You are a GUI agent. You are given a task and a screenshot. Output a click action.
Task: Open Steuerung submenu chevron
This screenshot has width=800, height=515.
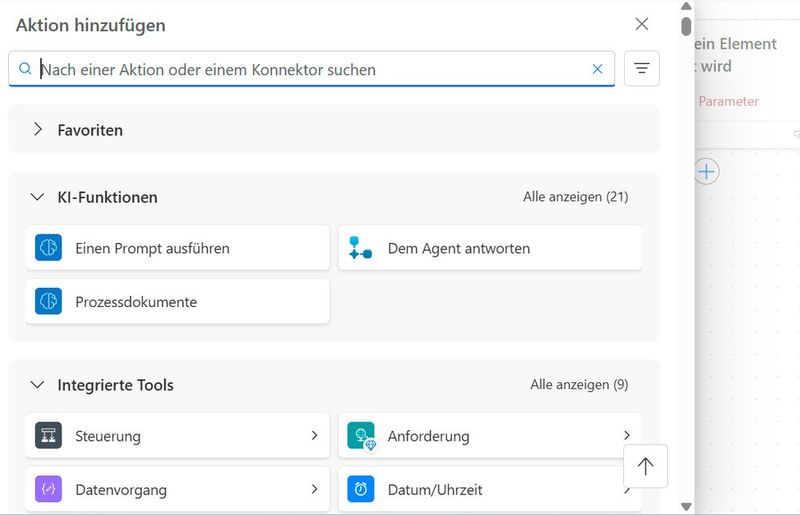click(315, 435)
